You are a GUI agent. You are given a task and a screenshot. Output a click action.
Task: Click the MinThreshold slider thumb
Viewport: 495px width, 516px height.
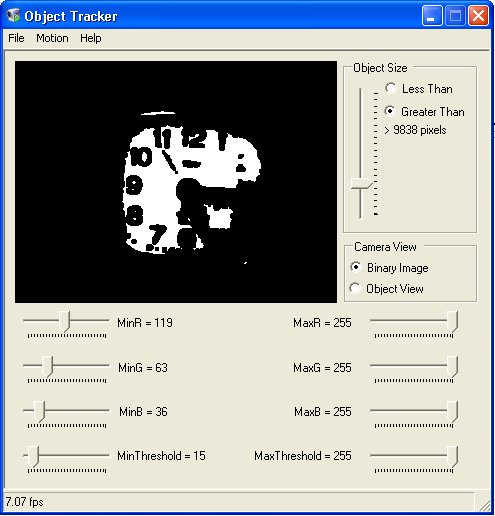[33, 457]
